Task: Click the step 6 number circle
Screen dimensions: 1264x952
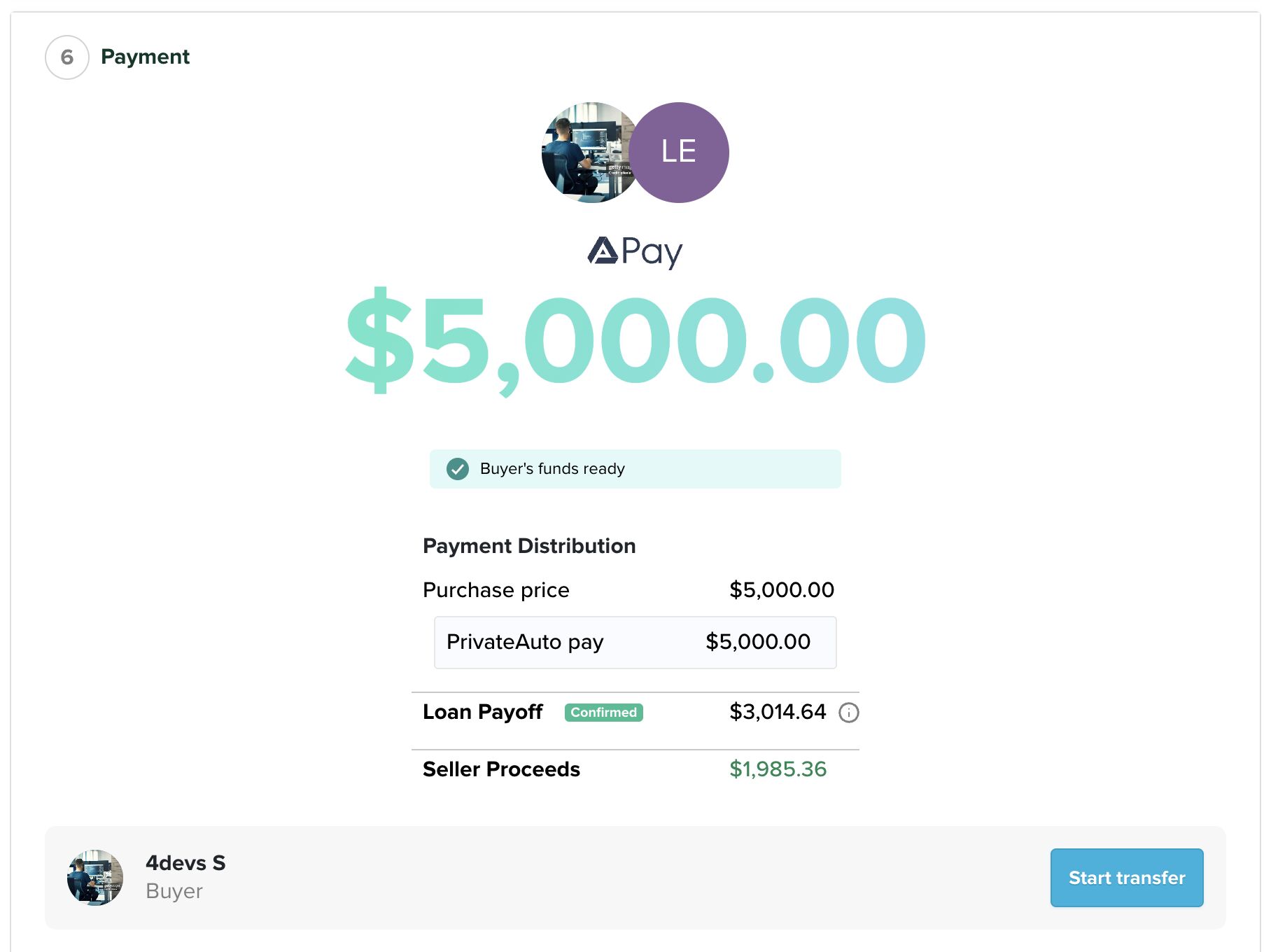Action: [67, 57]
